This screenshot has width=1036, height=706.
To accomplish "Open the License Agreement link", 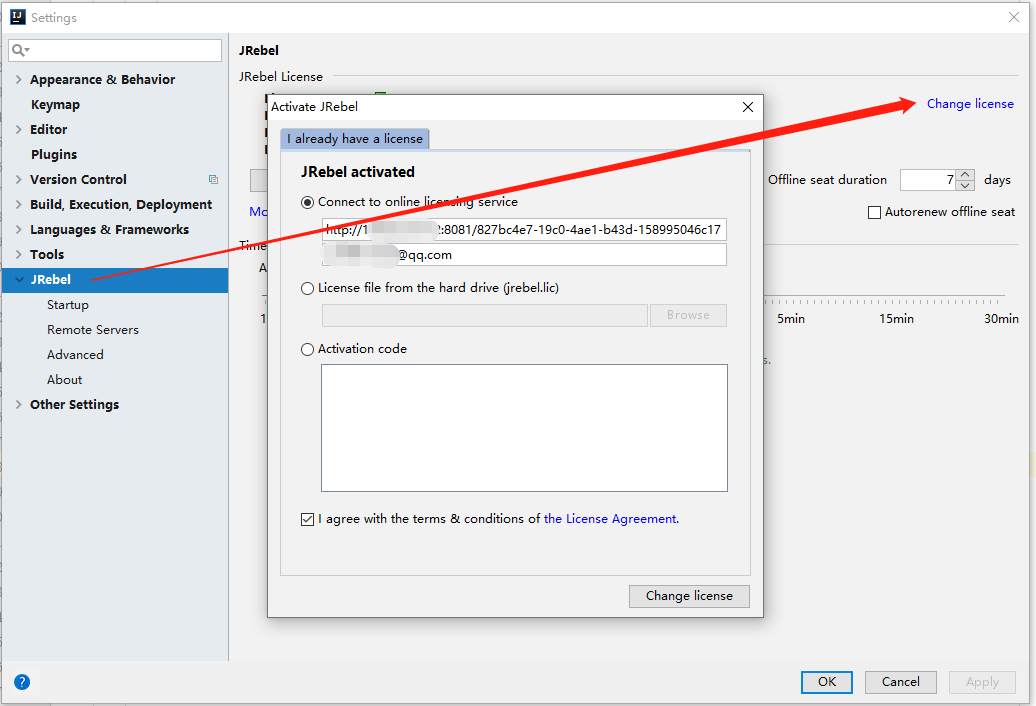I will (x=611, y=519).
